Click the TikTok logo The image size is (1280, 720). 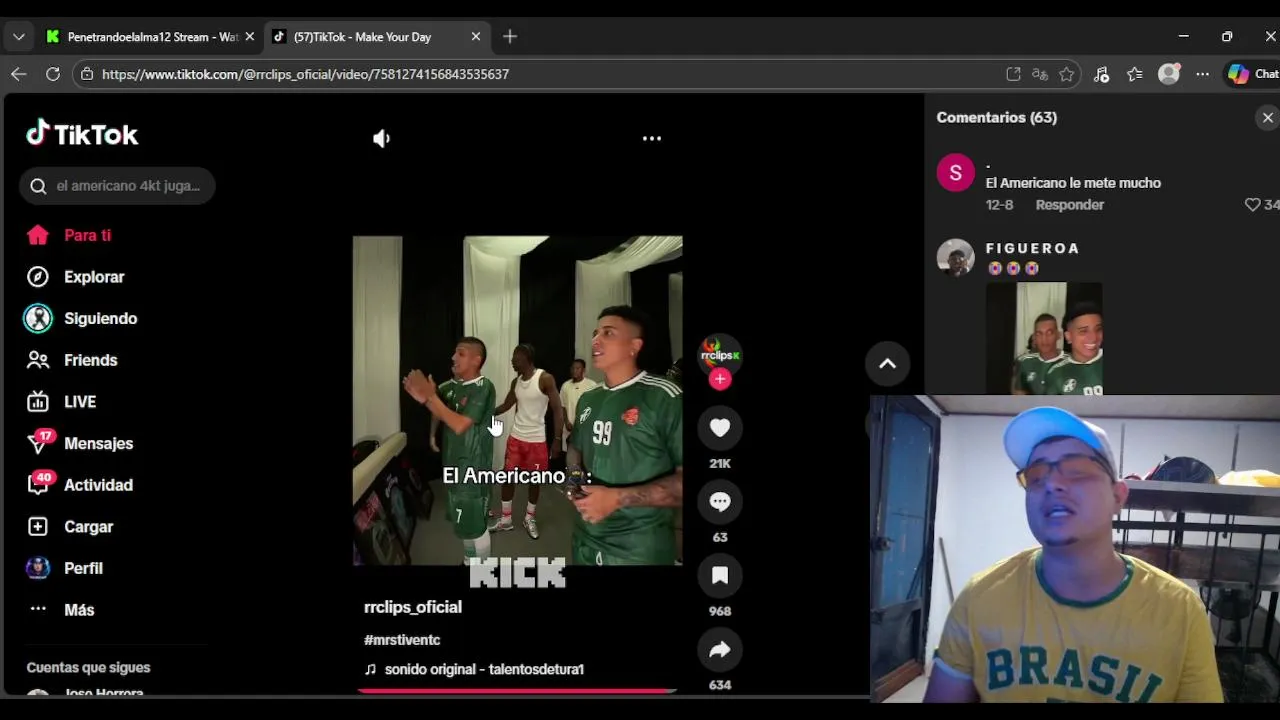82,134
